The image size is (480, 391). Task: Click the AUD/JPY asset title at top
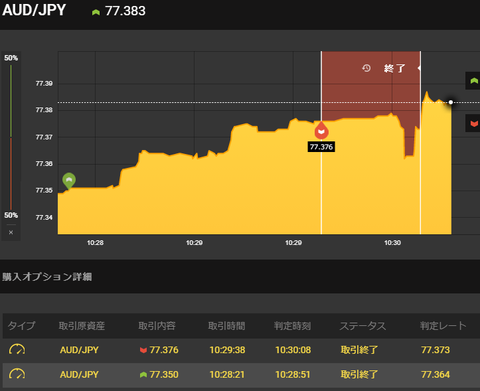point(34,10)
